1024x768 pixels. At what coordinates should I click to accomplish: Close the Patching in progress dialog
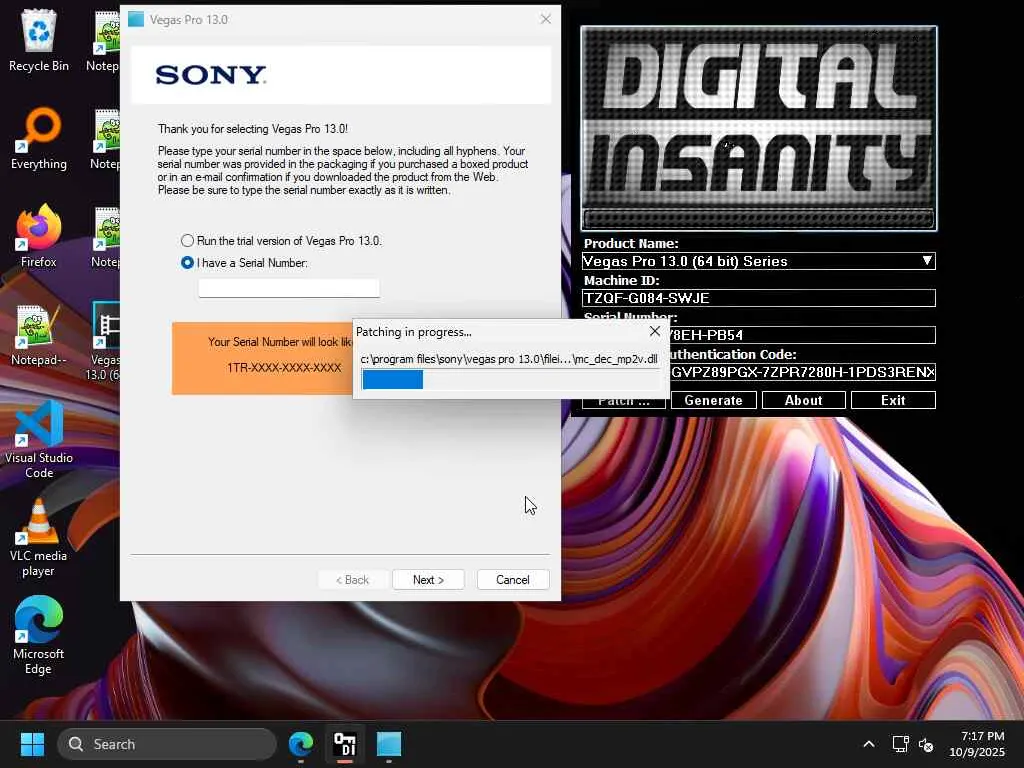654,332
